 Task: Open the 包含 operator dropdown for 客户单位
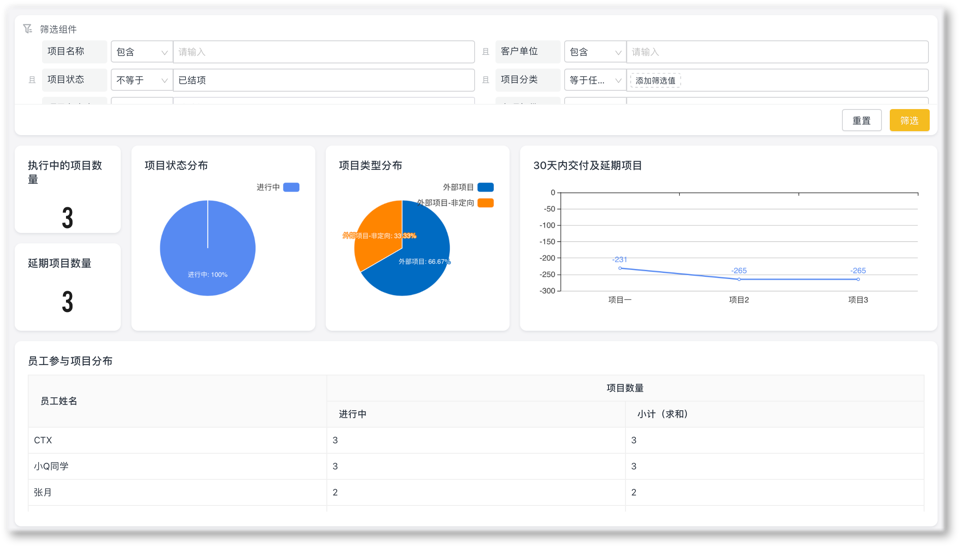click(594, 52)
